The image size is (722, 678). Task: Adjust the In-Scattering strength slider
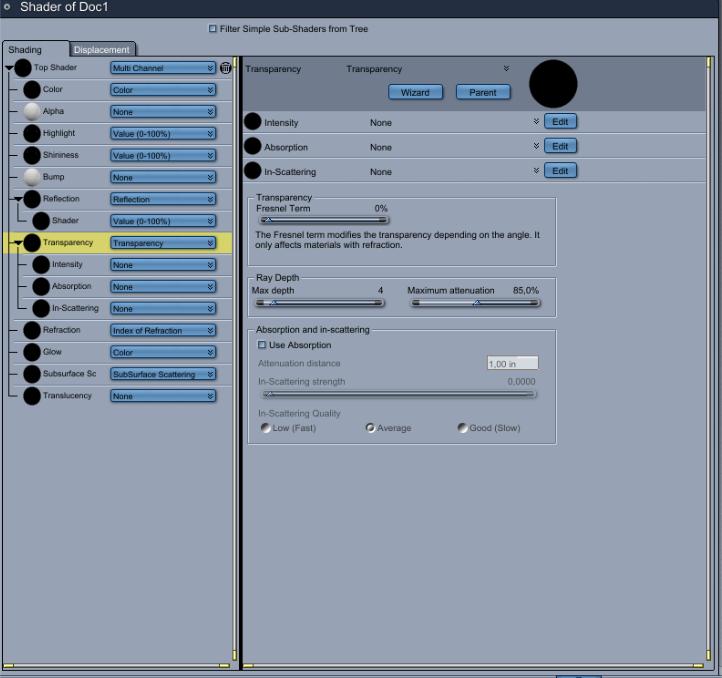click(x=399, y=394)
